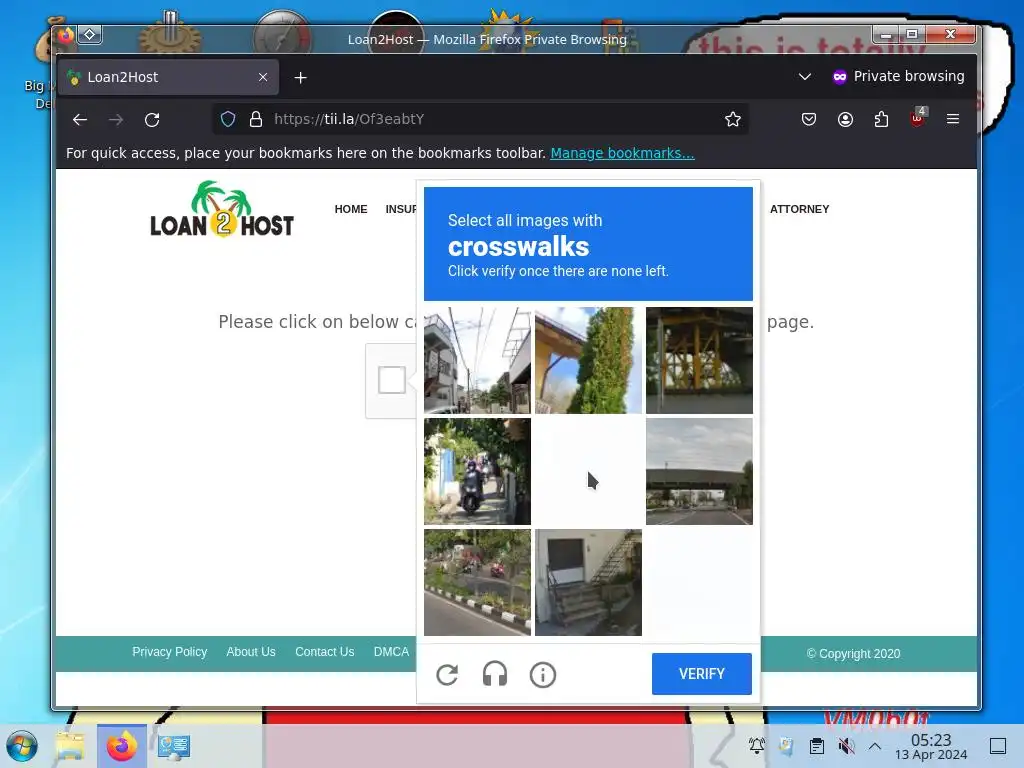Open the file manager from taskbar

click(70, 746)
